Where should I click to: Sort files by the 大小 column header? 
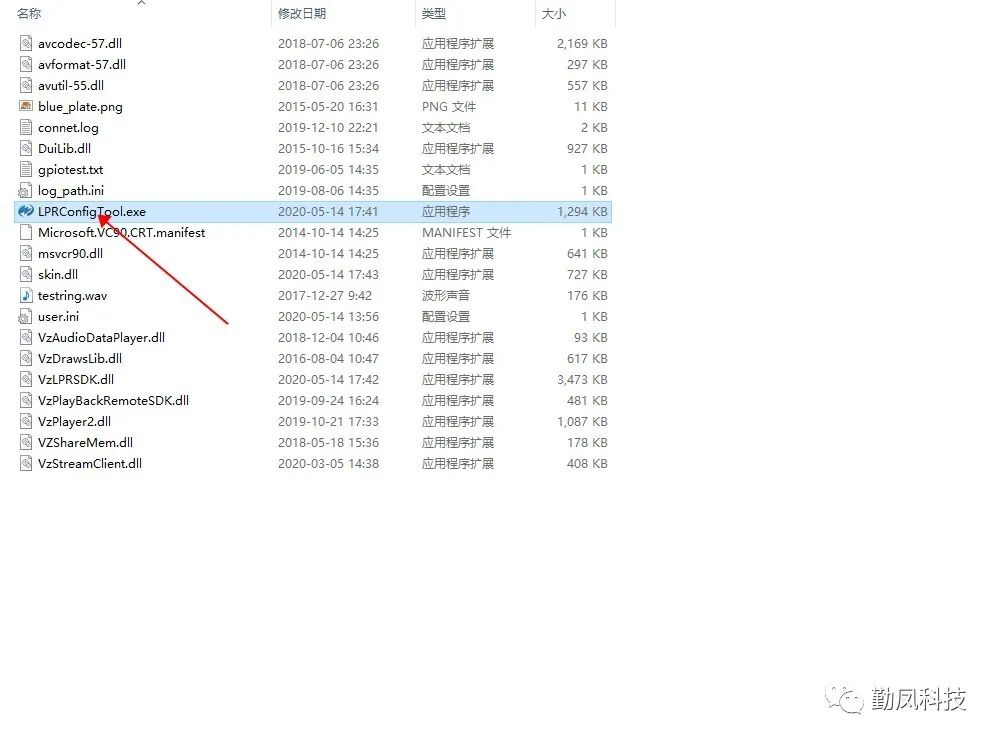(x=553, y=13)
